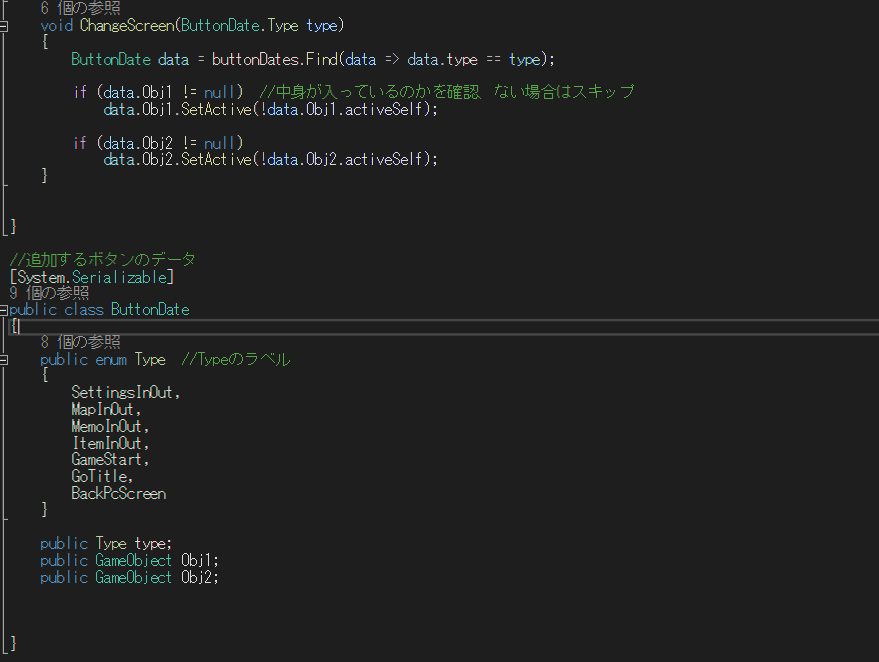
Task: Place cursor on 'public Type type;' line
Action: point(106,544)
